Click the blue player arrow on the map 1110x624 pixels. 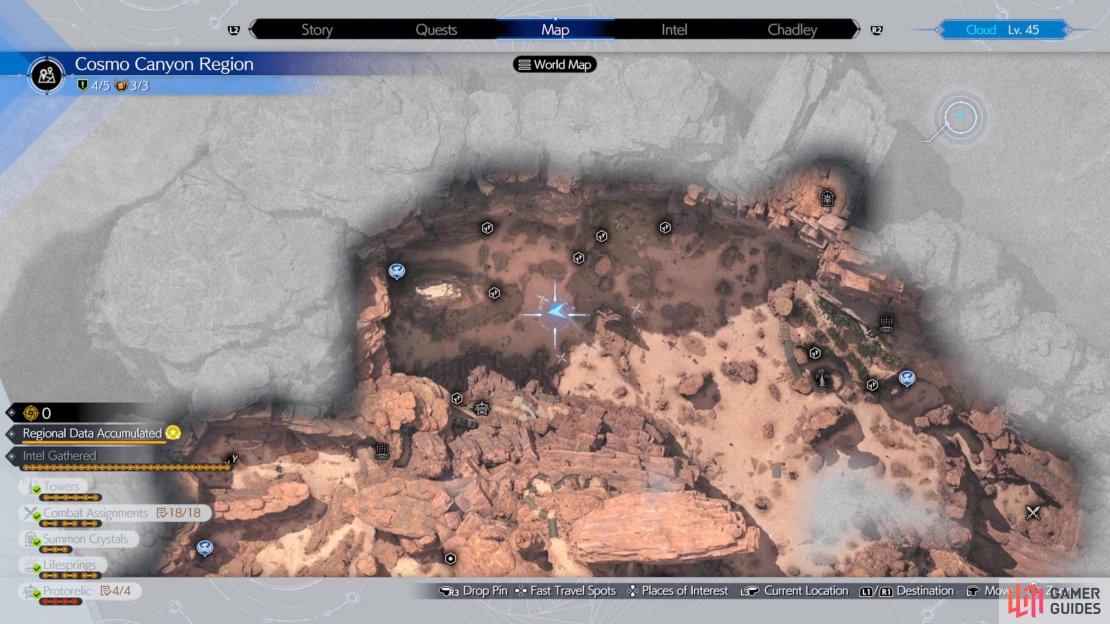pyautogui.click(x=556, y=312)
